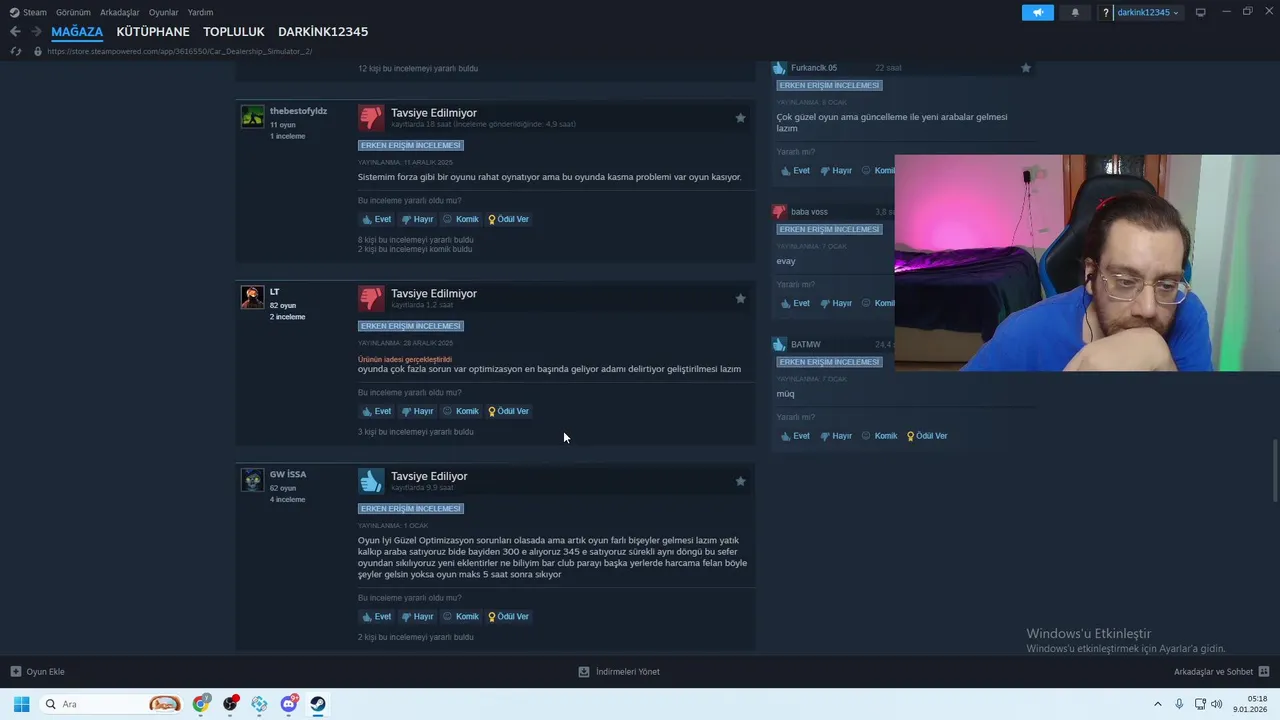1280x720 pixels.
Task: Go forward with the forward arrow
Action: coord(36,32)
